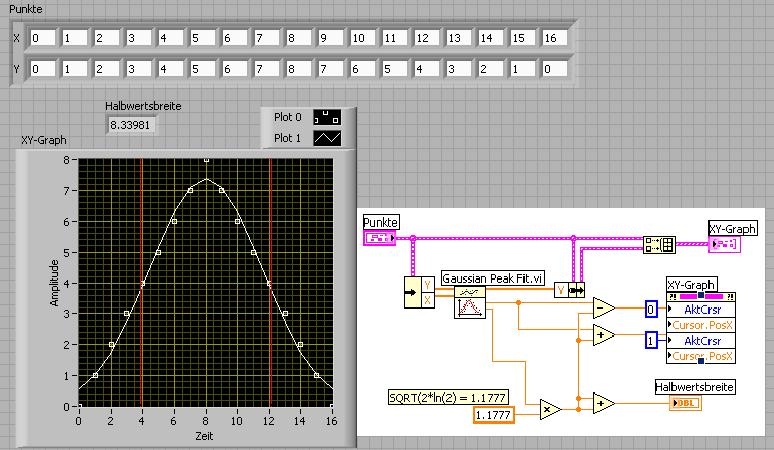Click the blue constant 1 for AktCrsr
Image resolution: width=774 pixels, height=450 pixels.
(651, 340)
